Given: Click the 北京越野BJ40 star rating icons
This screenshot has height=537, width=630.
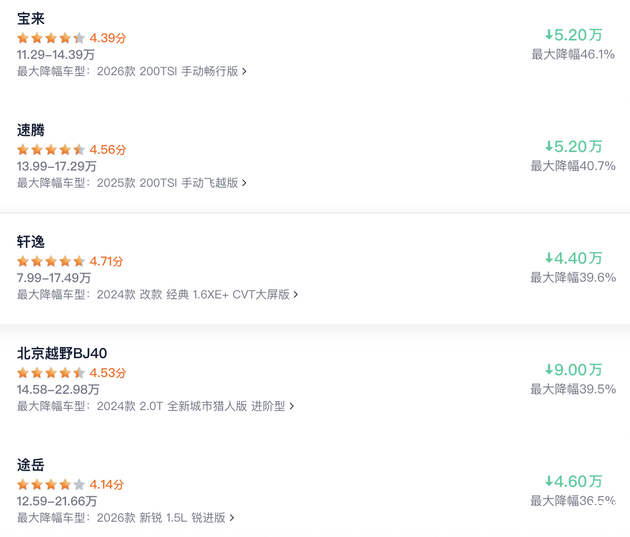Looking at the screenshot, I should click(51, 373).
